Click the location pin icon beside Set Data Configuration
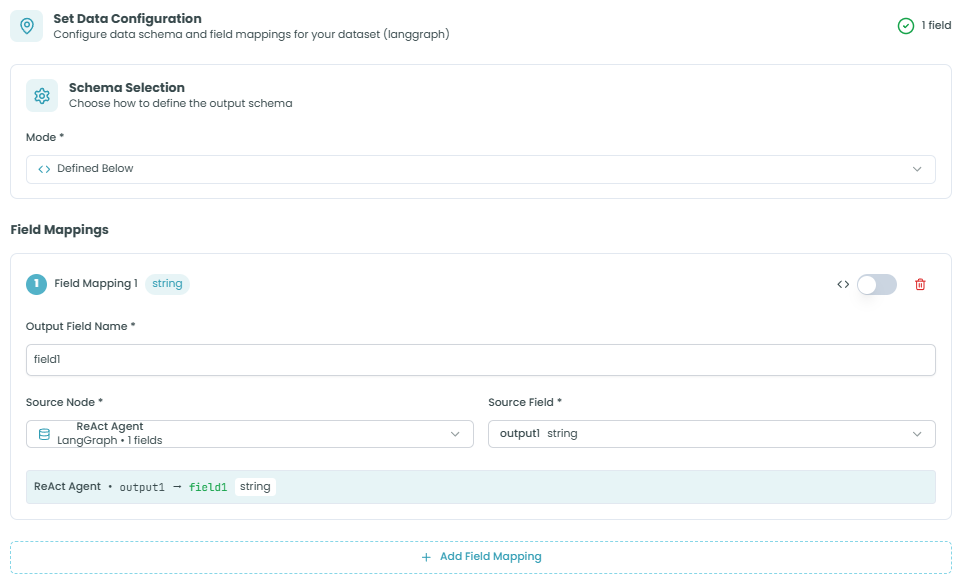 point(26,26)
